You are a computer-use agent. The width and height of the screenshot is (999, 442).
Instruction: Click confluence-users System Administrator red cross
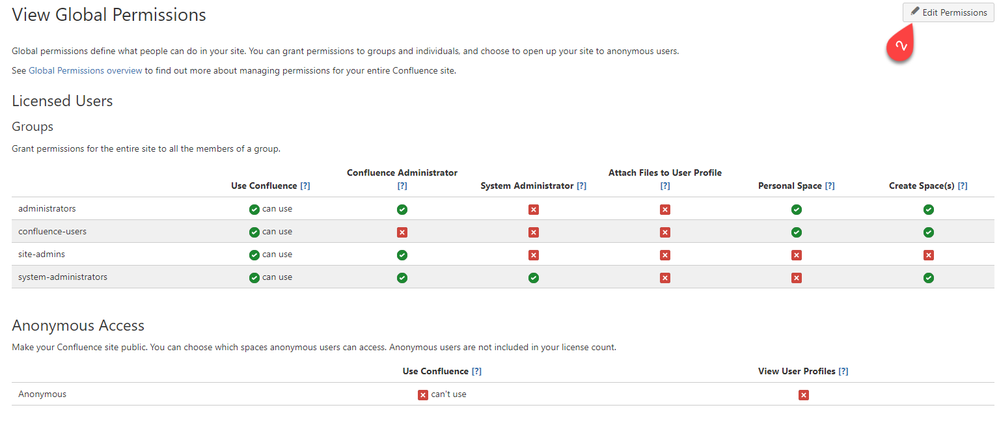(x=534, y=232)
